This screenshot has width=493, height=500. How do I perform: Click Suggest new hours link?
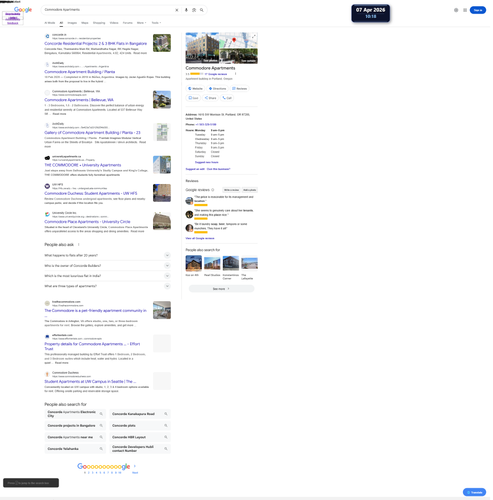[x=207, y=162]
